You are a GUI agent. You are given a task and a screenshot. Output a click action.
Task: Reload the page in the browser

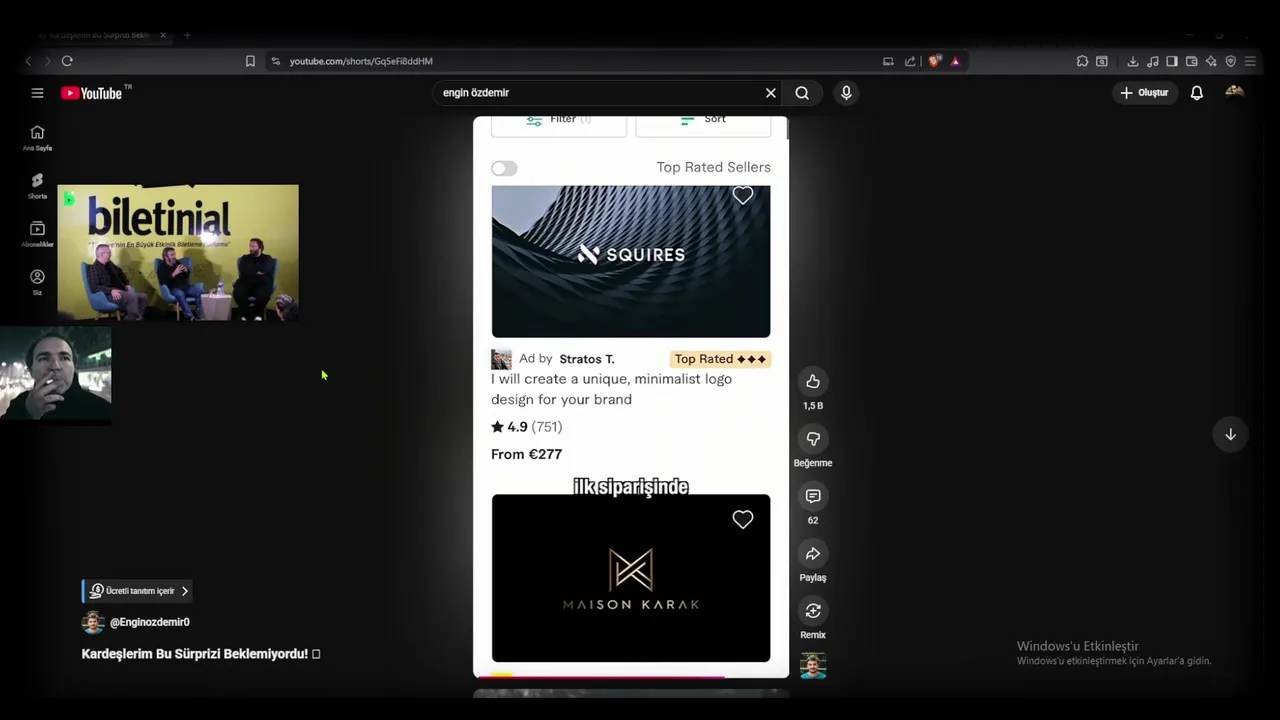[x=67, y=61]
